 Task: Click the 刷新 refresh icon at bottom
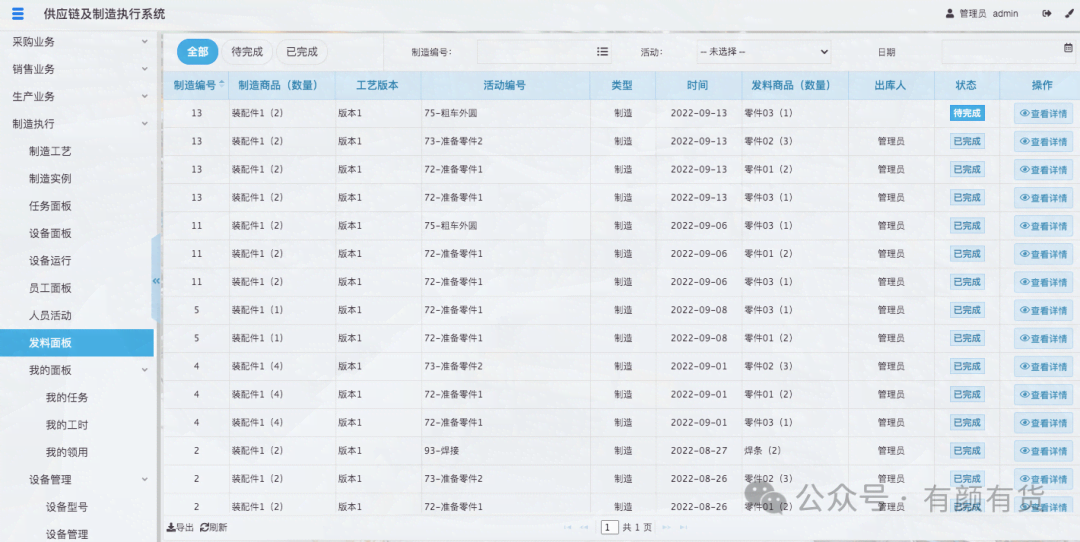(x=205, y=527)
